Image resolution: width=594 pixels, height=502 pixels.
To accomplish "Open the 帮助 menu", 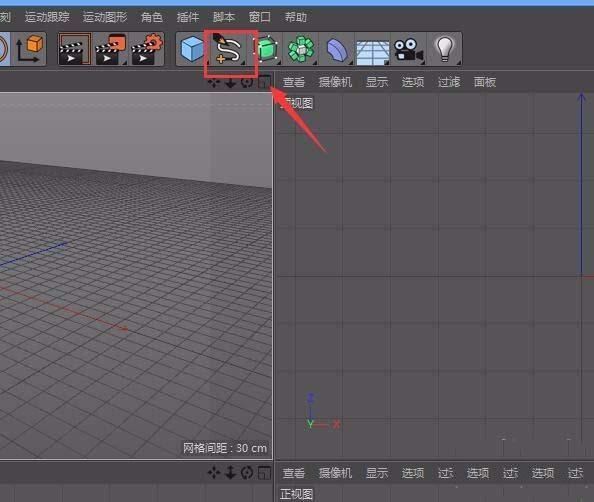I will click(x=295, y=17).
